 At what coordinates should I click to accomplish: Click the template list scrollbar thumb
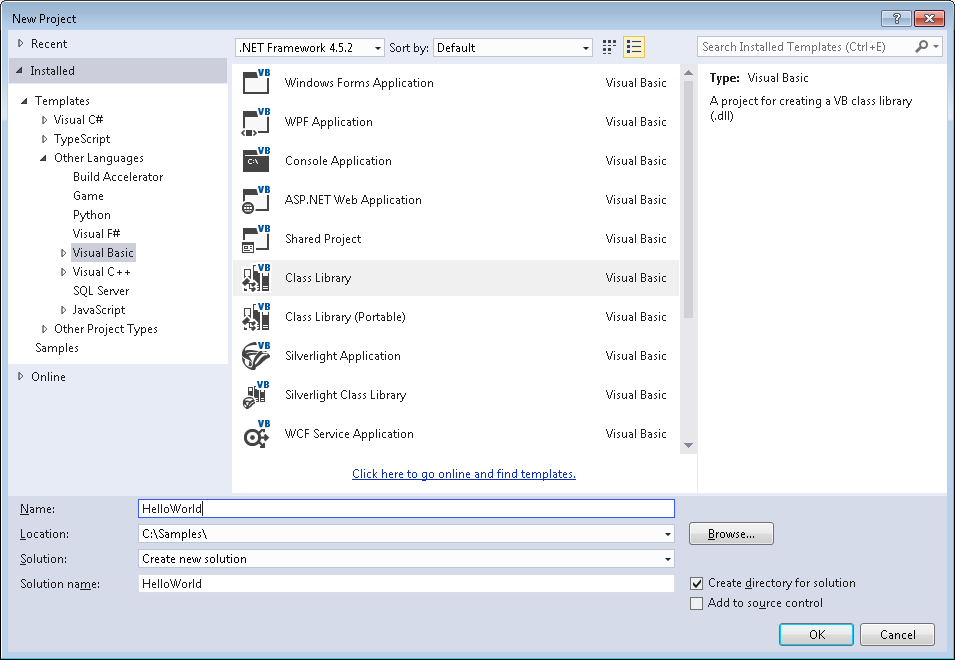[x=688, y=200]
